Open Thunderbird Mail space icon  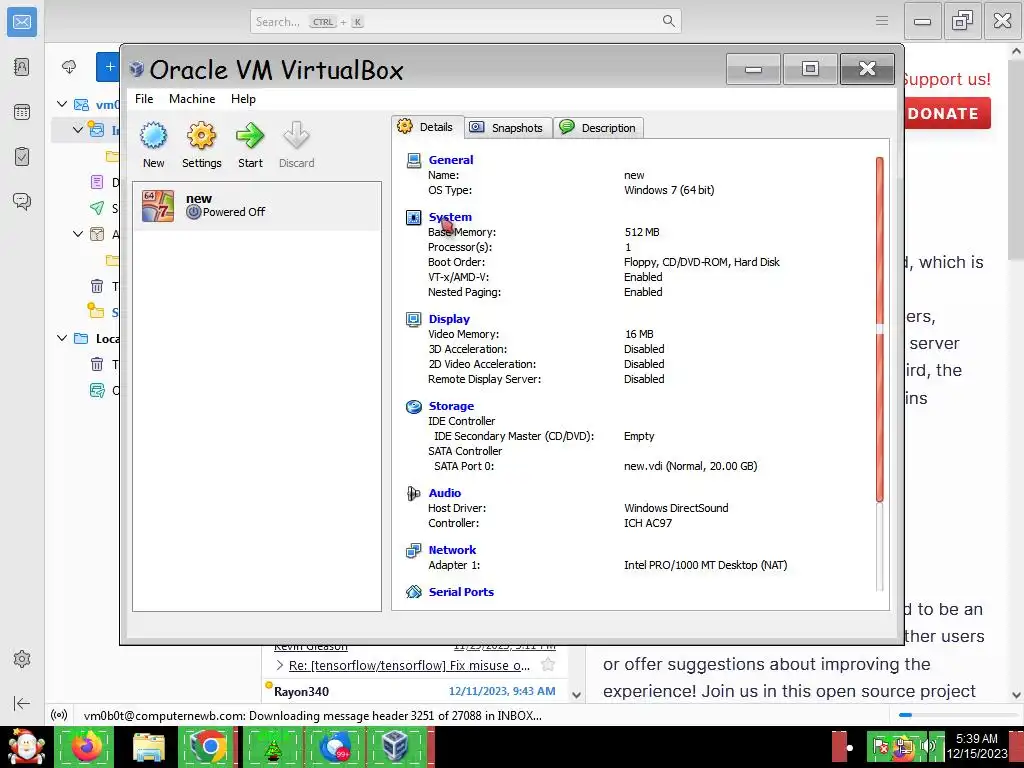click(x=22, y=22)
